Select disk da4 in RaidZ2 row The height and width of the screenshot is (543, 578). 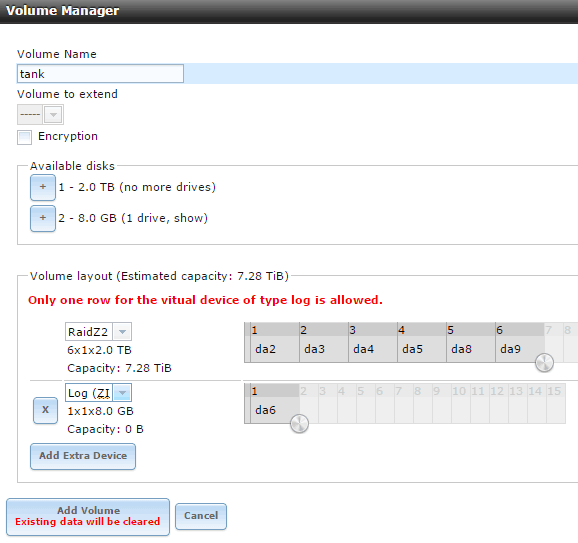(x=373, y=349)
